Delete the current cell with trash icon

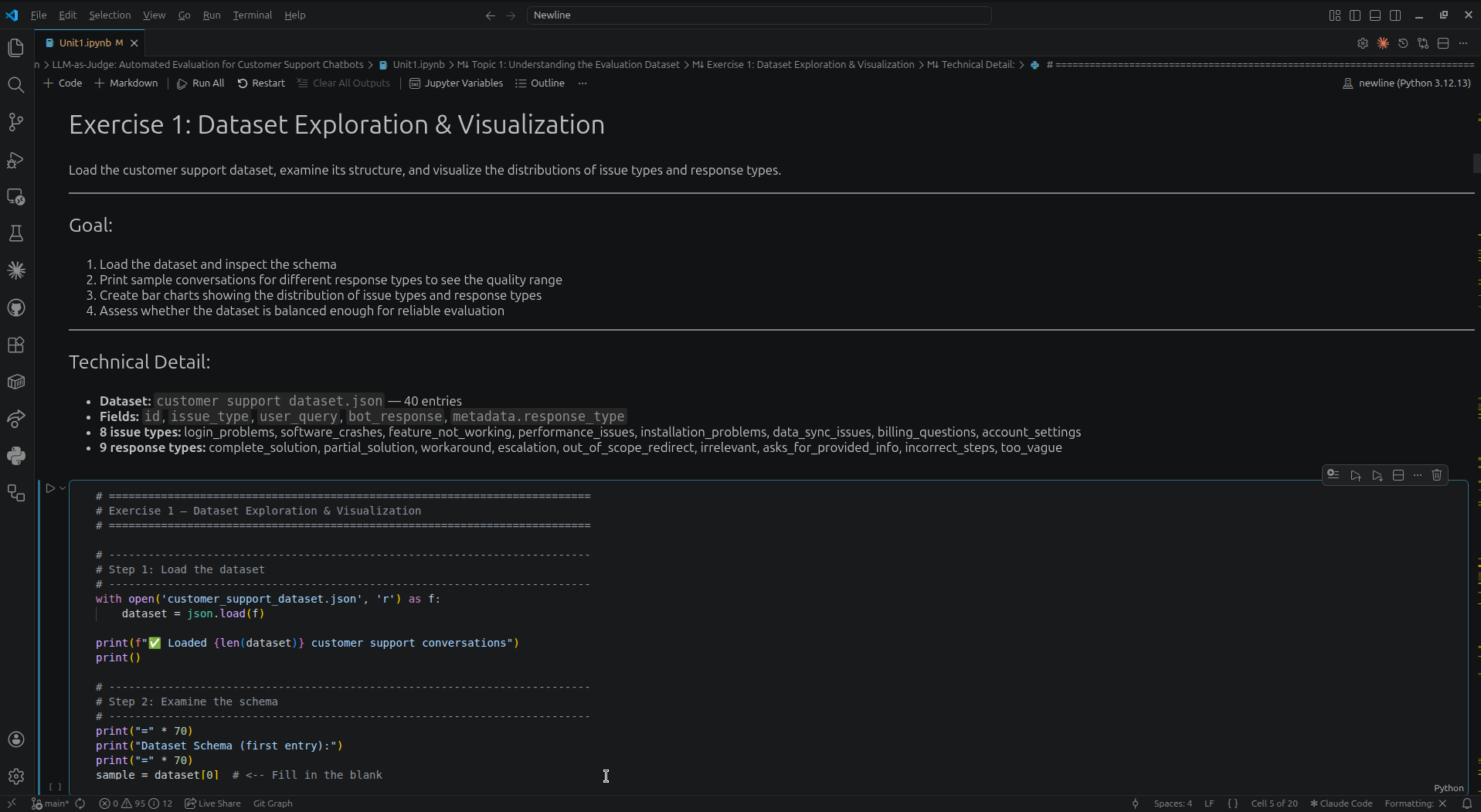[1437, 475]
